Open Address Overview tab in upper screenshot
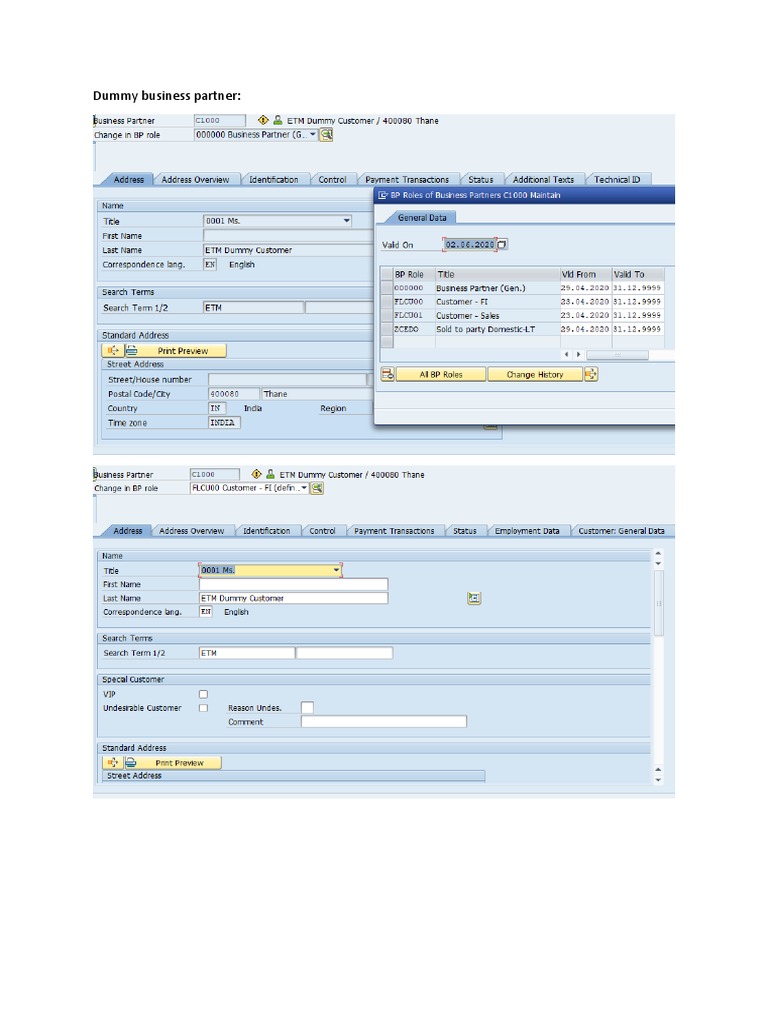Image resolution: width=768 pixels, height=1024 pixels. click(x=195, y=180)
